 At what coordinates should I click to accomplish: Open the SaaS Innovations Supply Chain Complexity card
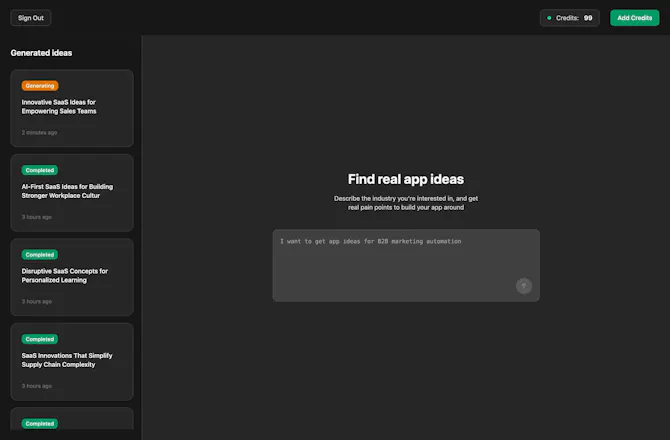tap(72, 362)
